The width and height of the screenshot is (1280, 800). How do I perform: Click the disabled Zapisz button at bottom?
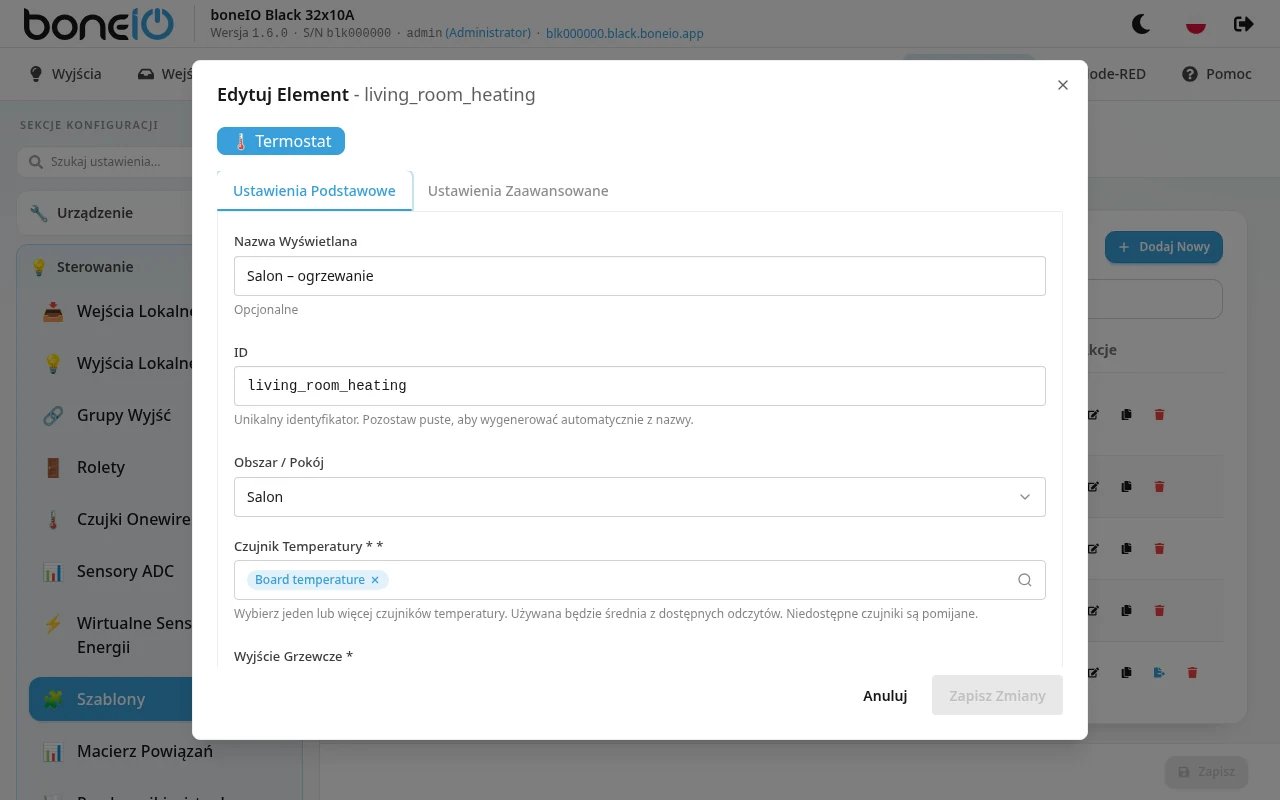(x=1206, y=772)
